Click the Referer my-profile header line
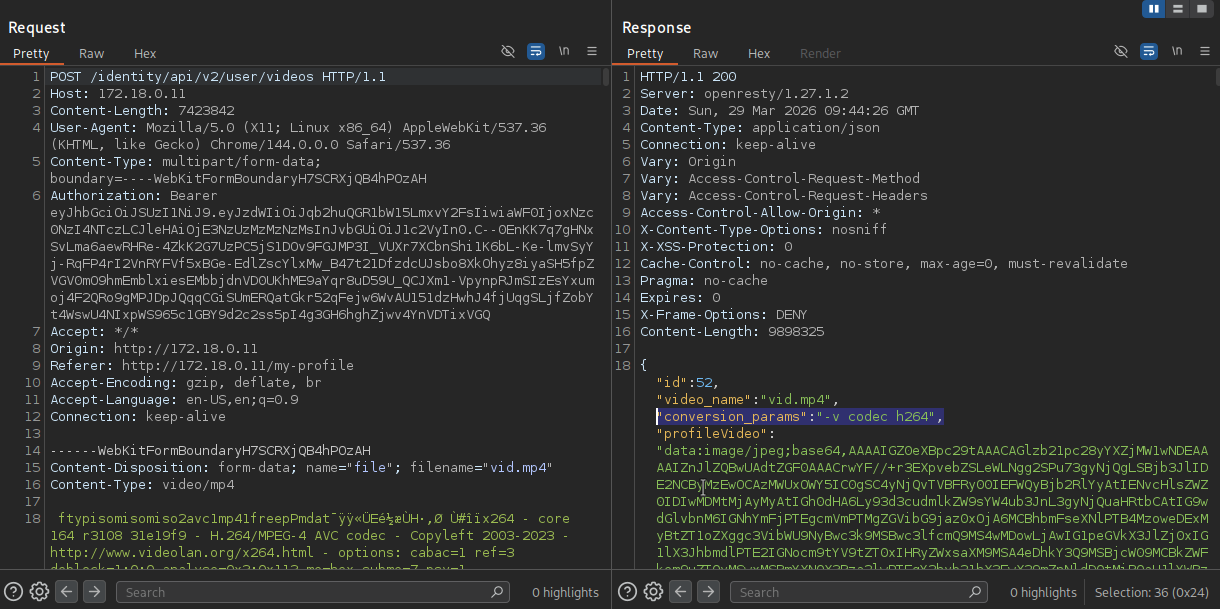Viewport: 1220px width, 609px height. [202, 366]
